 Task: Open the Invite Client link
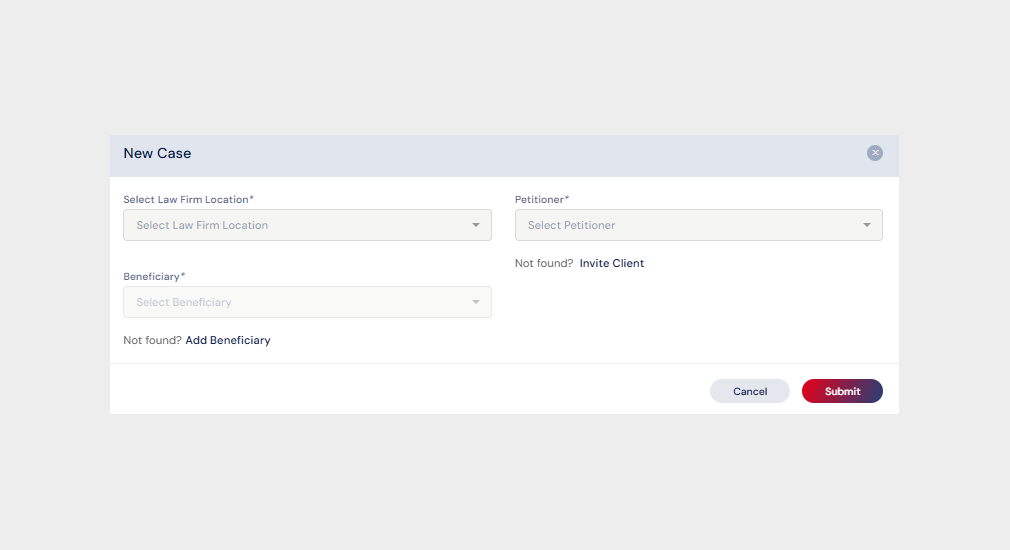pyautogui.click(x=612, y=264)
